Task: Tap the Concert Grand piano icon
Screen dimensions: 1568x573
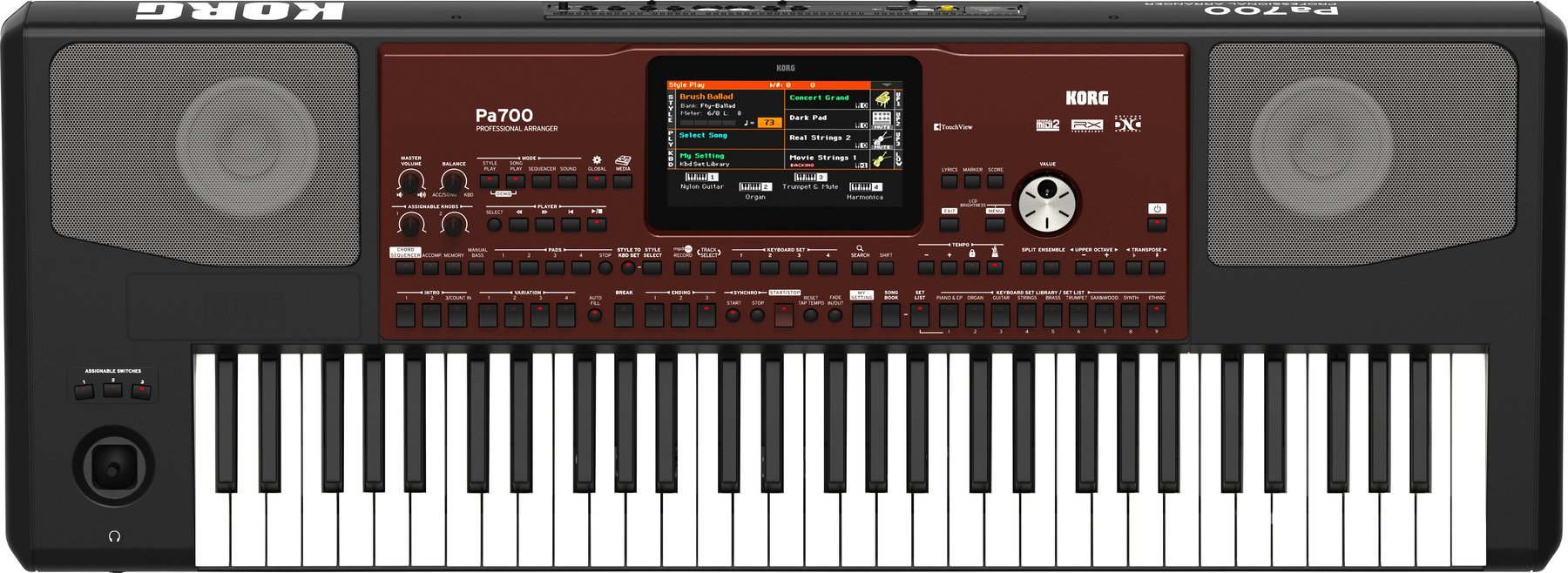Action: (882, 99)
